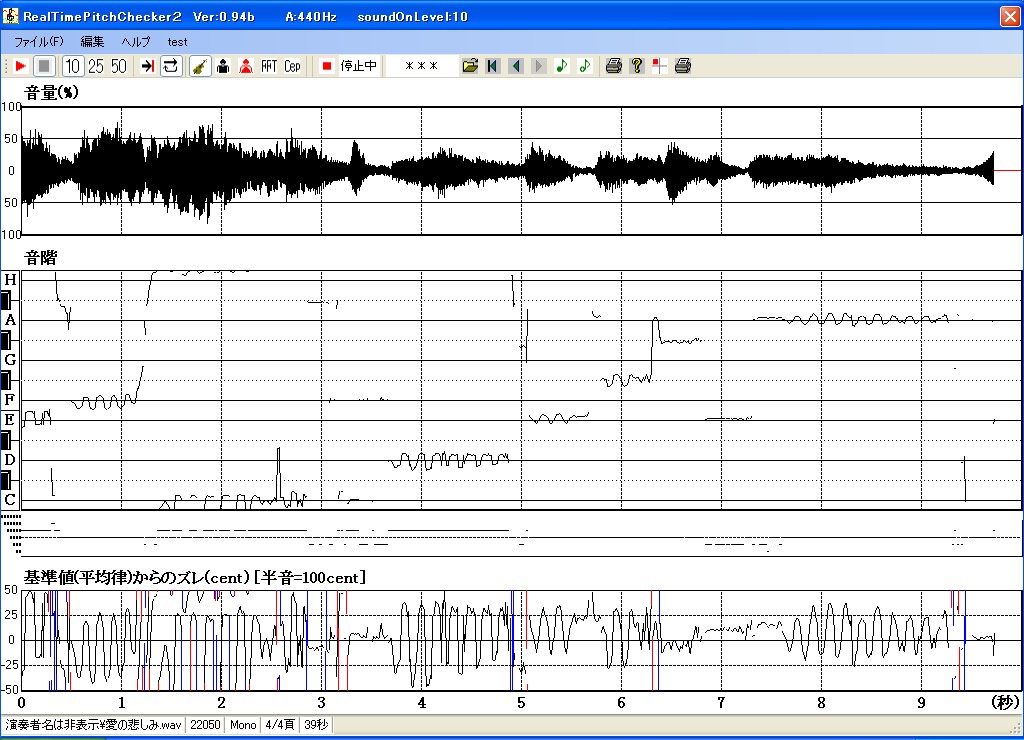Select the 50 seconds display range
The height and width of the screenshot is (740, 1024).
118,66
